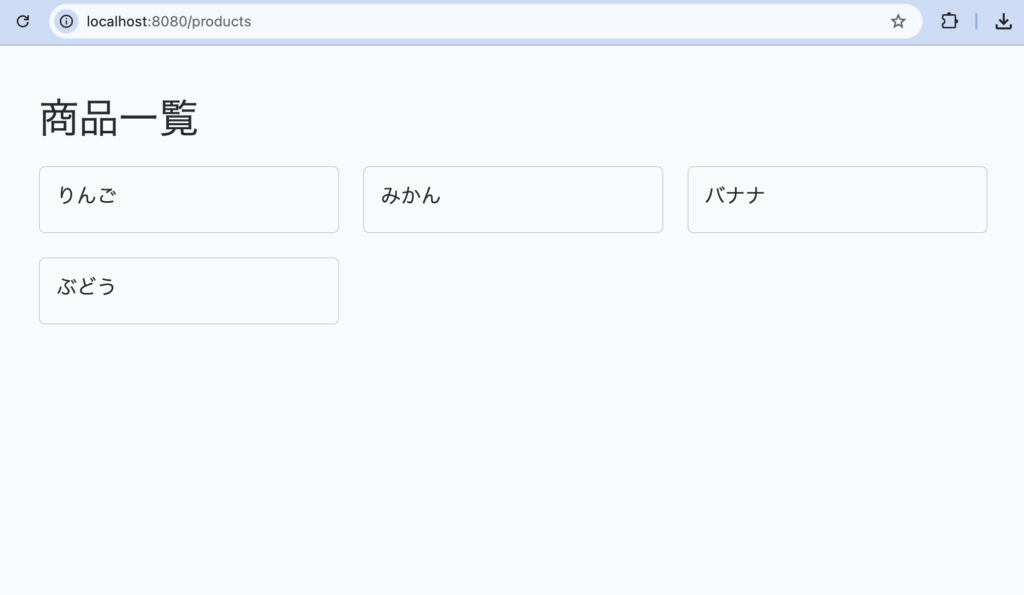Click blank address bar space before the star
1024x595 pixels.
click(568, 22)
